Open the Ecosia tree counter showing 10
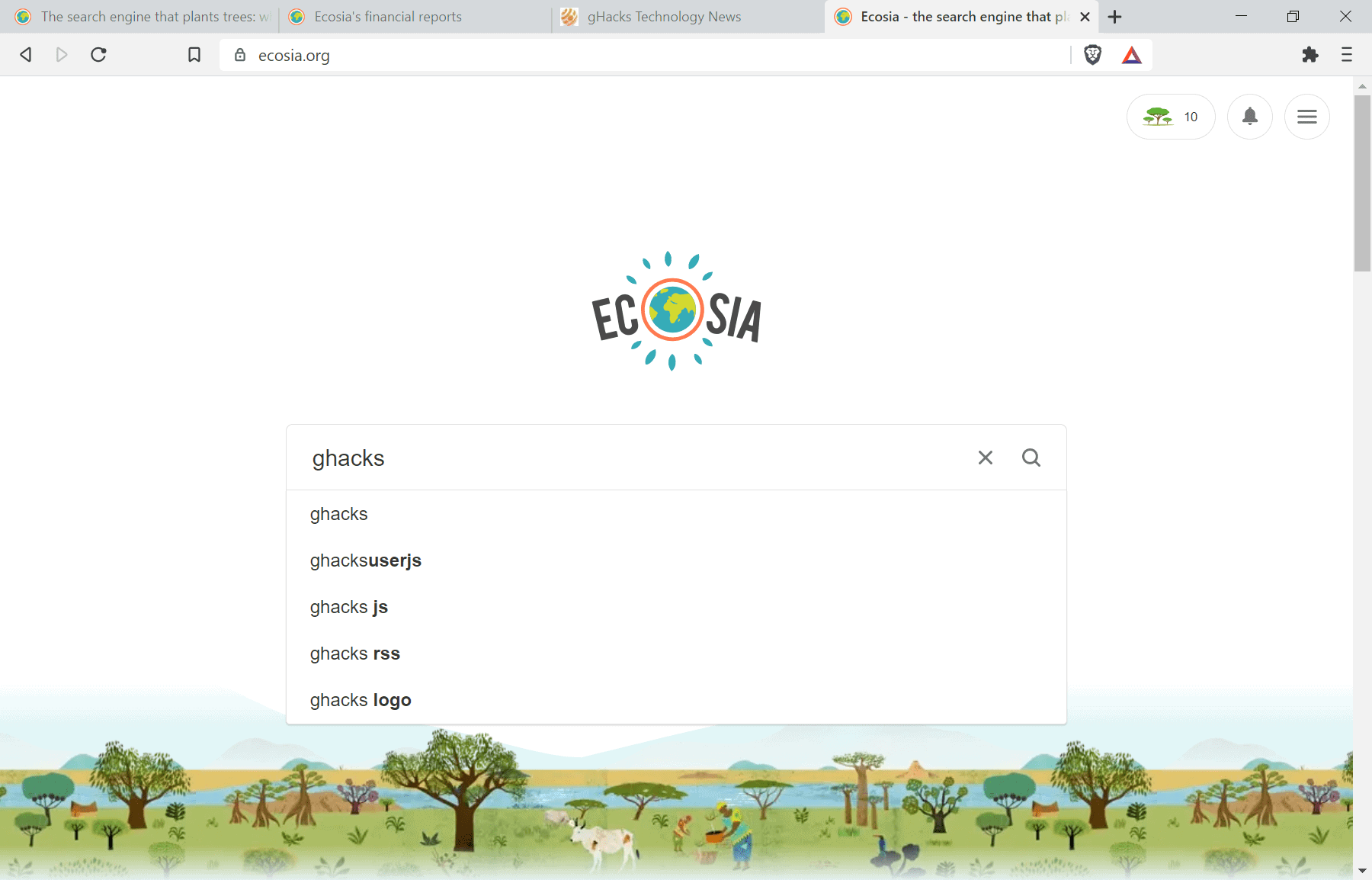The width and height of the screenshot is (1372, 880). tap(1171, 117)
